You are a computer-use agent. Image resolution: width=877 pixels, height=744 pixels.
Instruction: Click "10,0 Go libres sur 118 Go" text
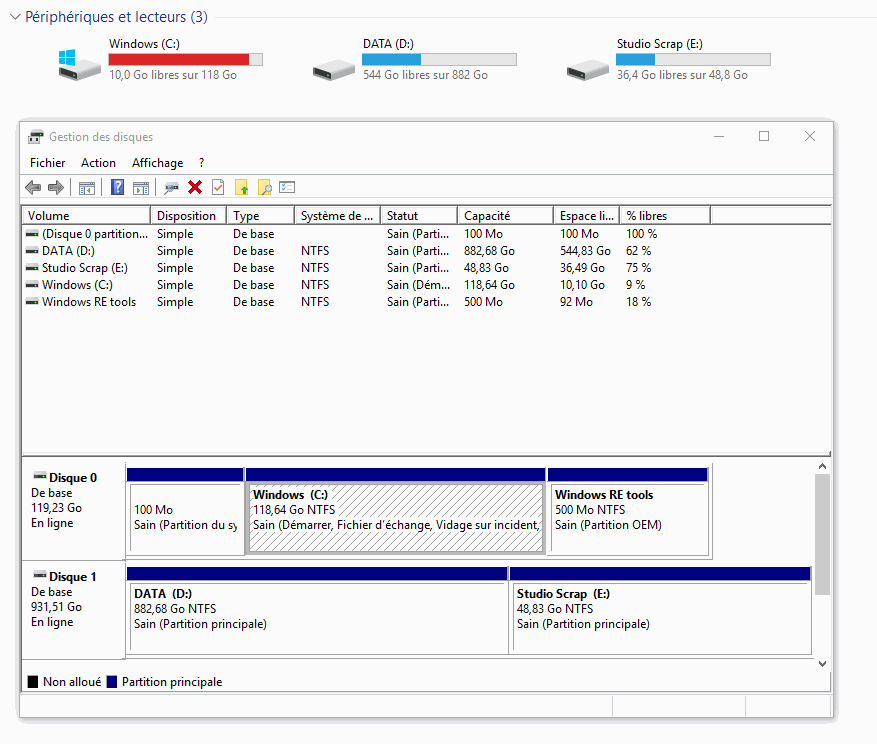[x=173, y=75]
